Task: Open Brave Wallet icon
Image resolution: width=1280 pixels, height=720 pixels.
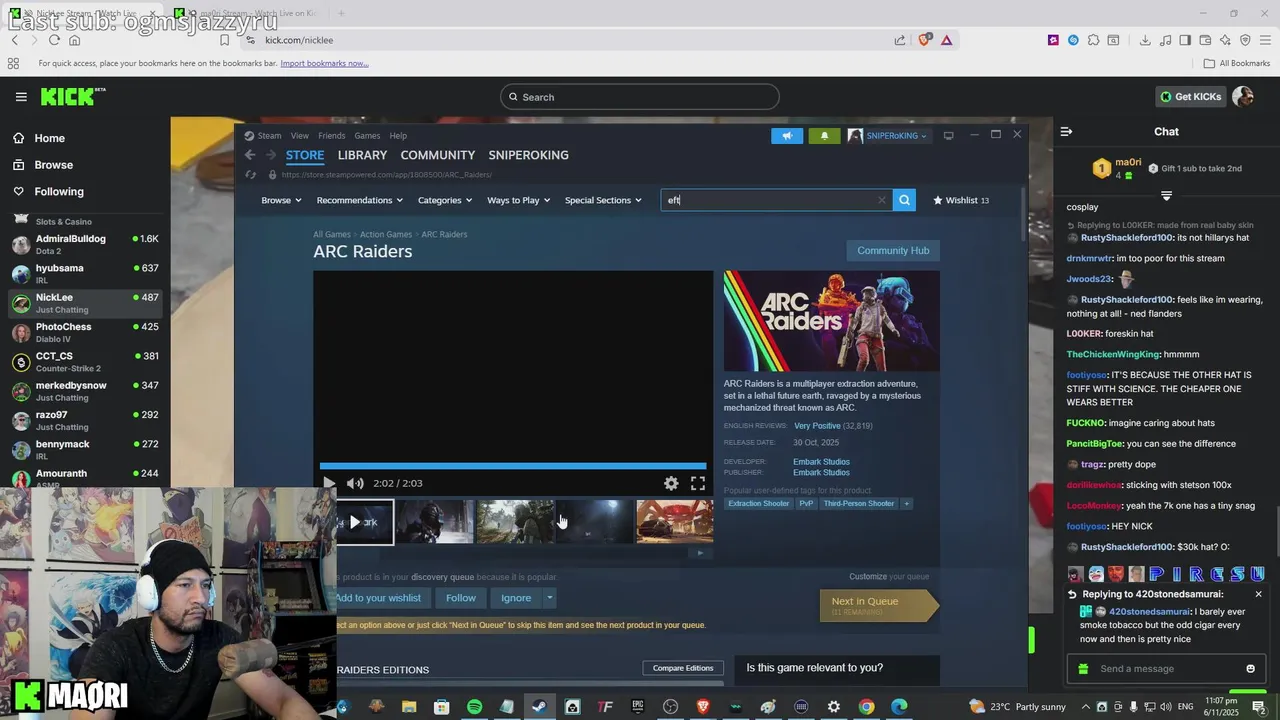Action: 1205,40
